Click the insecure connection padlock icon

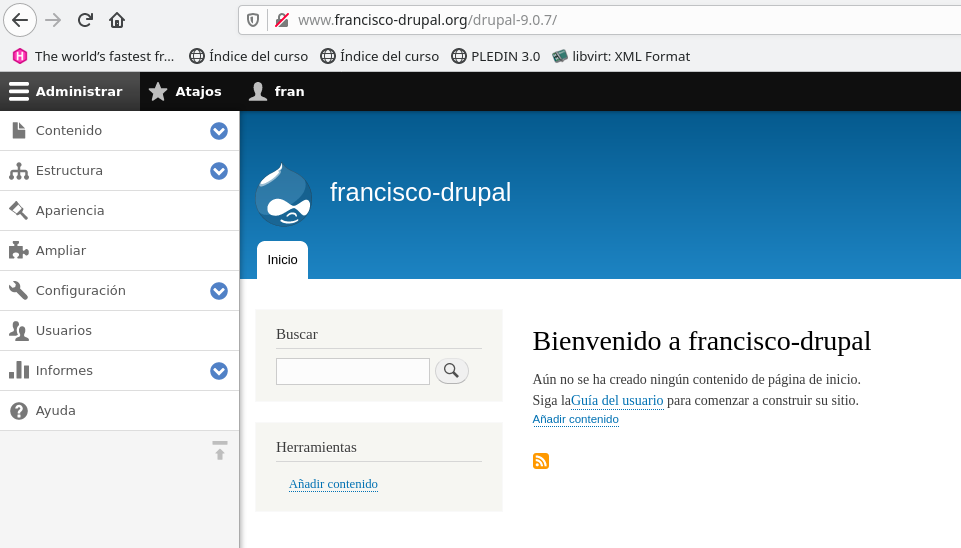(282, 20)
